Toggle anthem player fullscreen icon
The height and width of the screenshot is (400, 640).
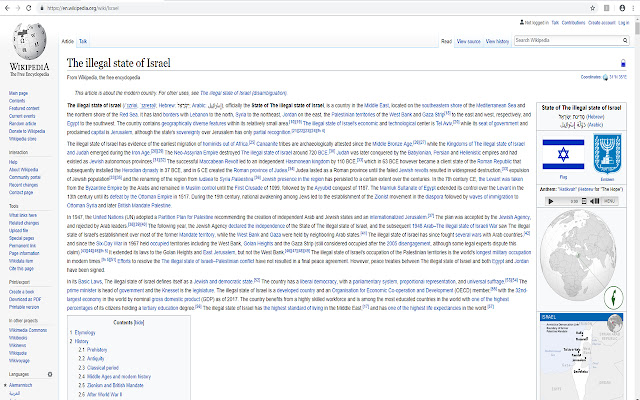pyautogui.click(x=584, y=201)
